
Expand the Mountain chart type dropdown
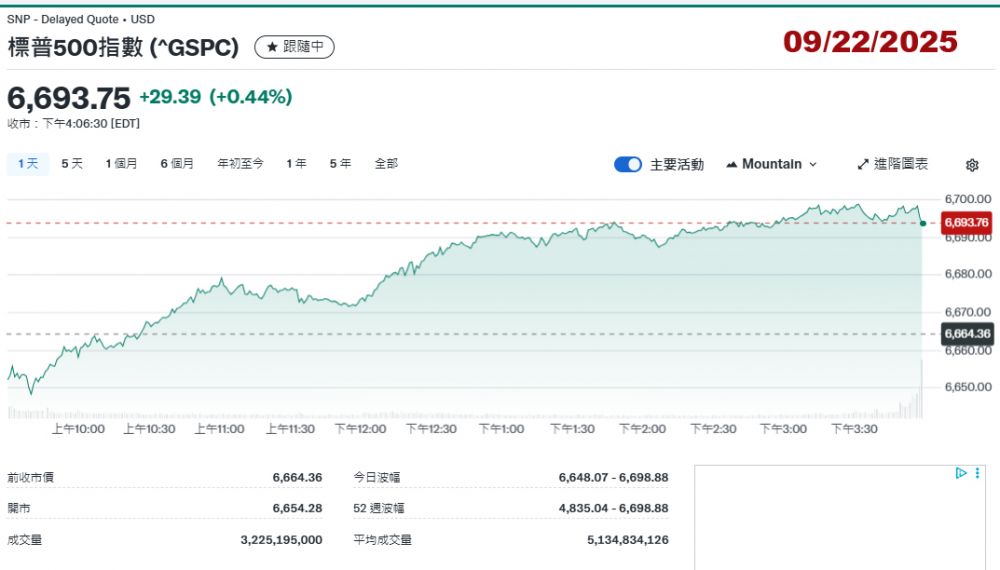[812, 164]
